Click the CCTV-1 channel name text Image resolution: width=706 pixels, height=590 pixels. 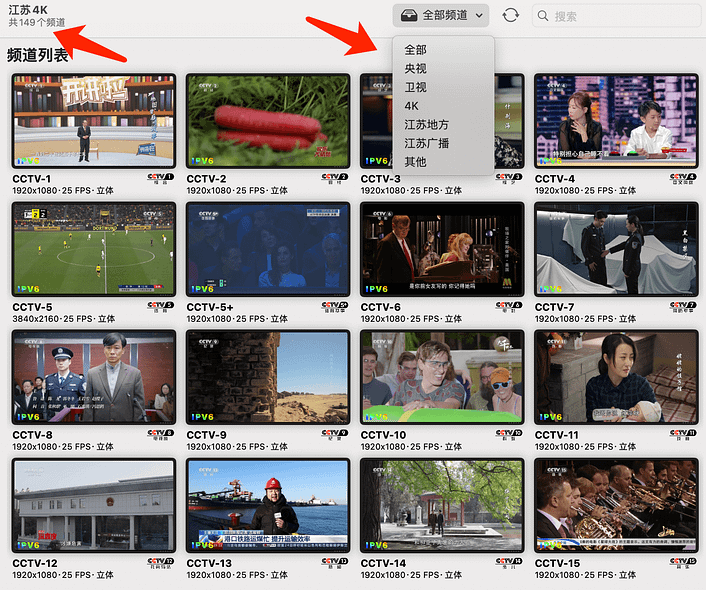point(32,179)
